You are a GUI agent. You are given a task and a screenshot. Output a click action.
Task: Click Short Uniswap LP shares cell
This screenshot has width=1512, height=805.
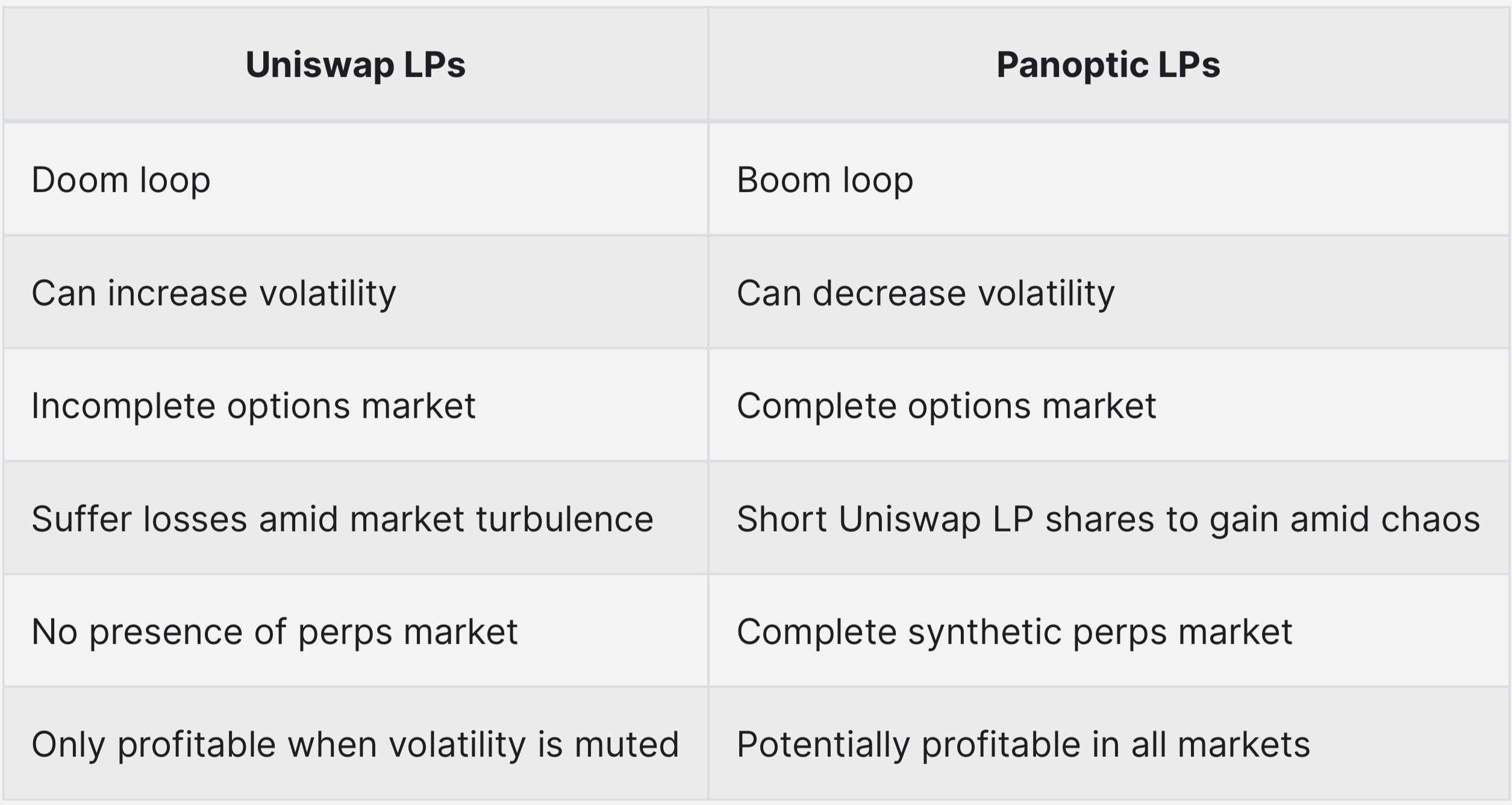pyautogui.click(x=1108, y=518)
